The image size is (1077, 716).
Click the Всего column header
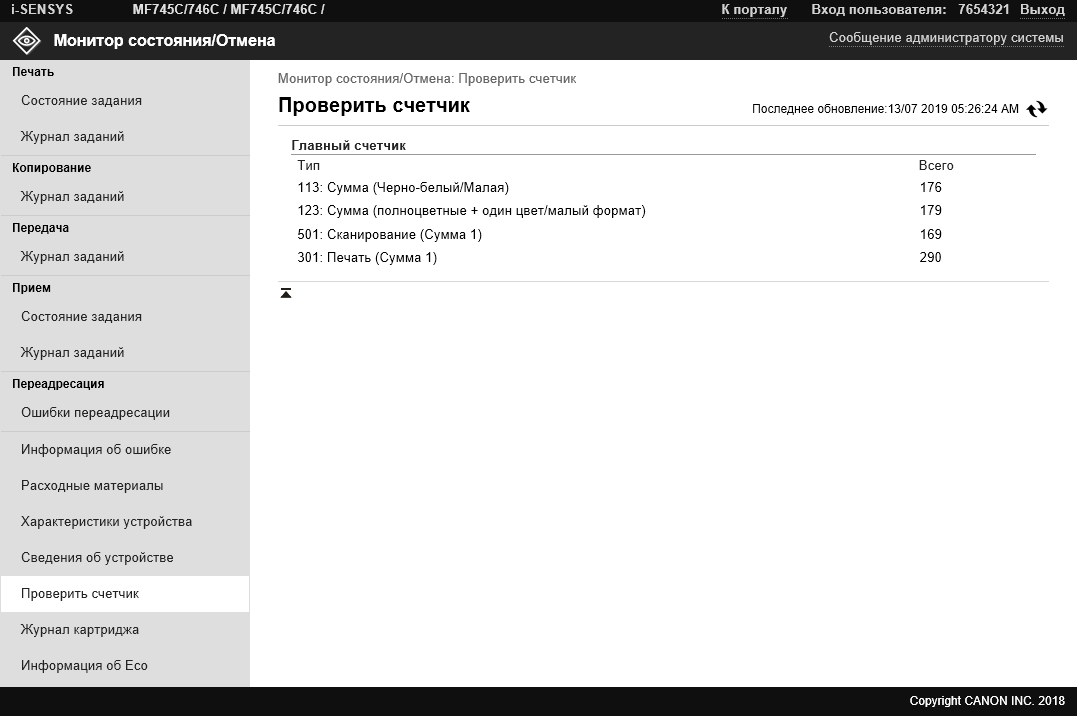point(936,166)
